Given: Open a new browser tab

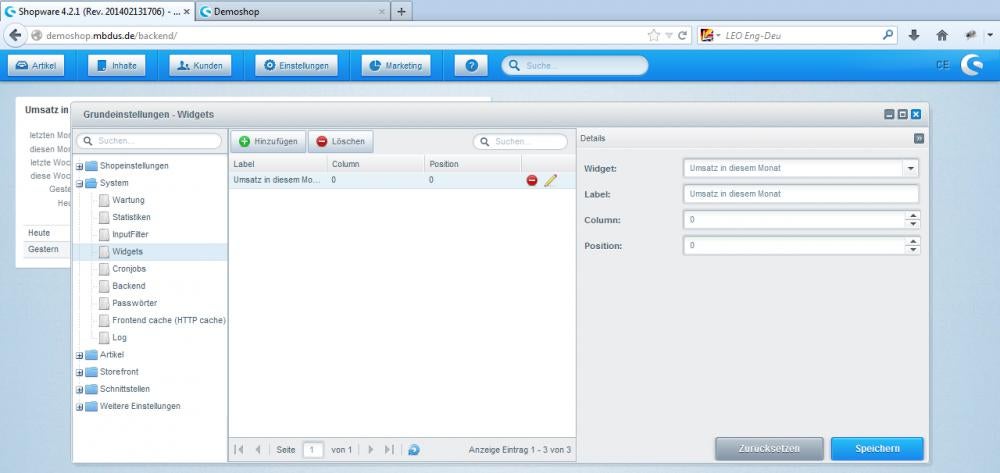Looking at the screenshot, I should (x=401, y=11).
